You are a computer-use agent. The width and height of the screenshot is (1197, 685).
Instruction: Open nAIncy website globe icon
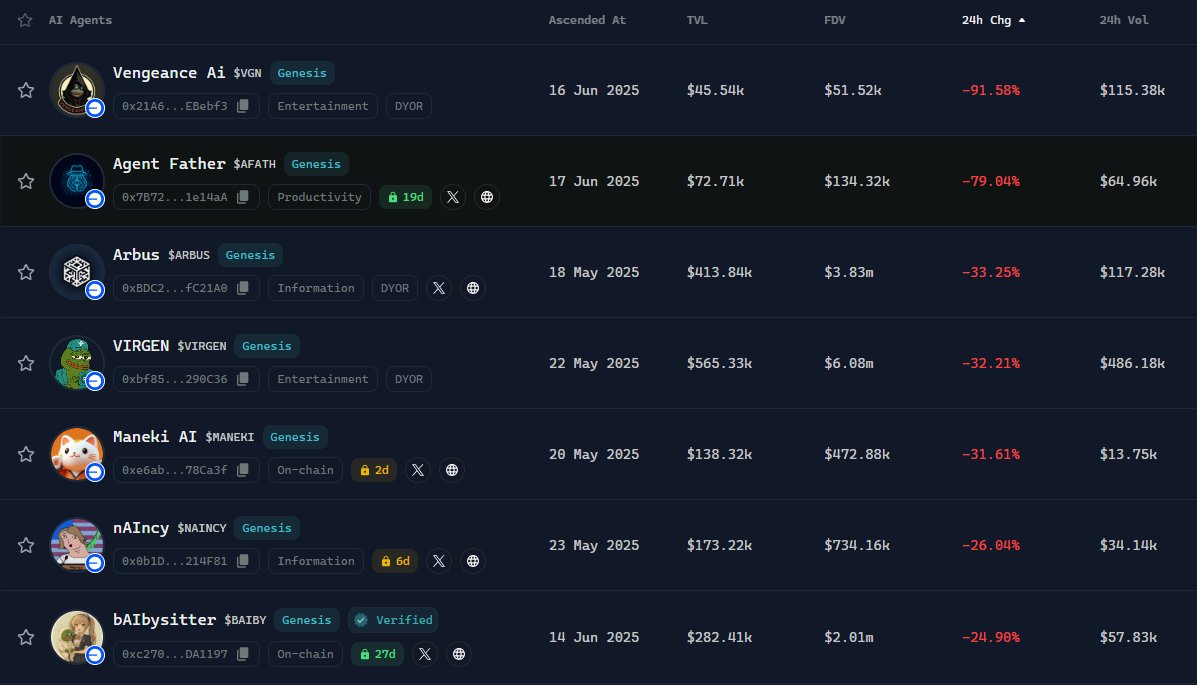[473, 561]
